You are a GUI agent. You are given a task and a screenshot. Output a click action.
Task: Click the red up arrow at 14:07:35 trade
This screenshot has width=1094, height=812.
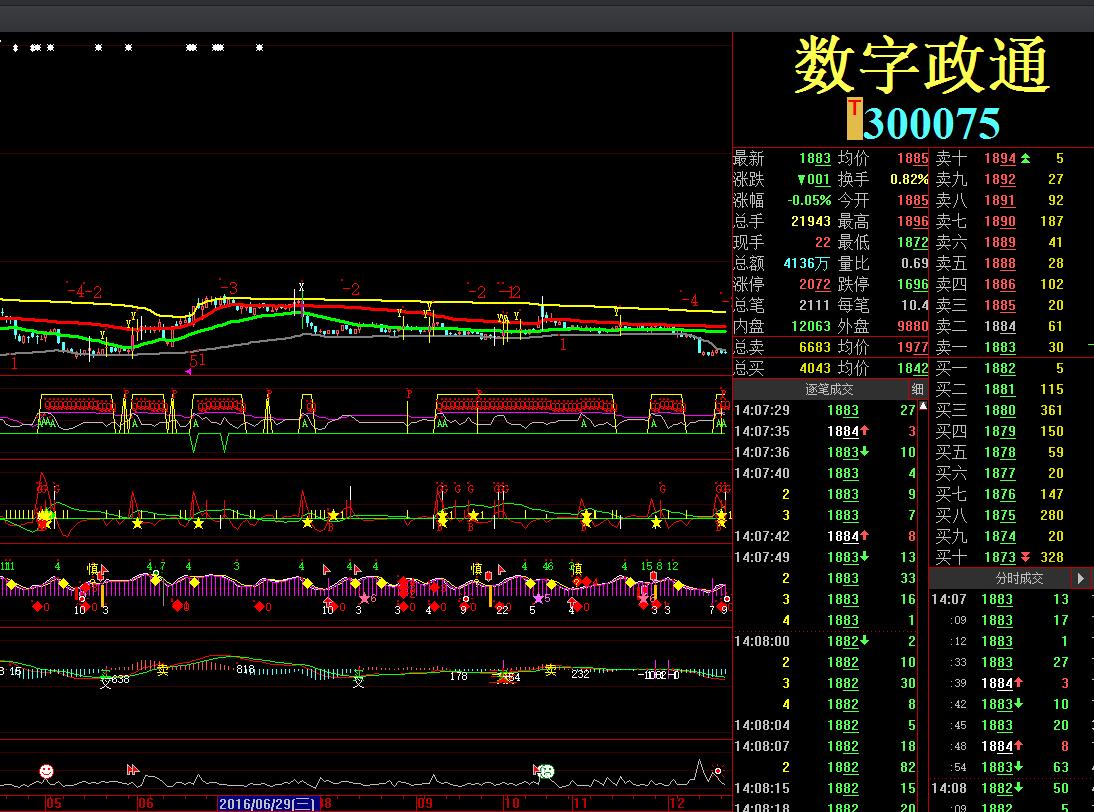tap(864, 430)
